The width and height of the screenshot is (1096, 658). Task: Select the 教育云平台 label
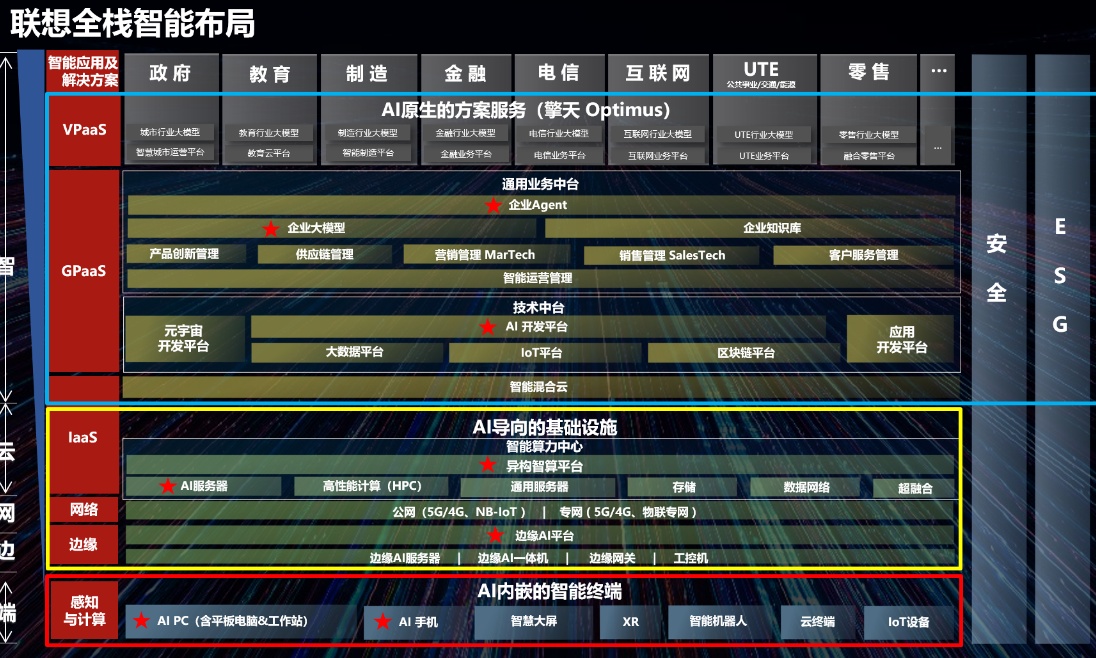pyautogui.click(x=269, y=153)
